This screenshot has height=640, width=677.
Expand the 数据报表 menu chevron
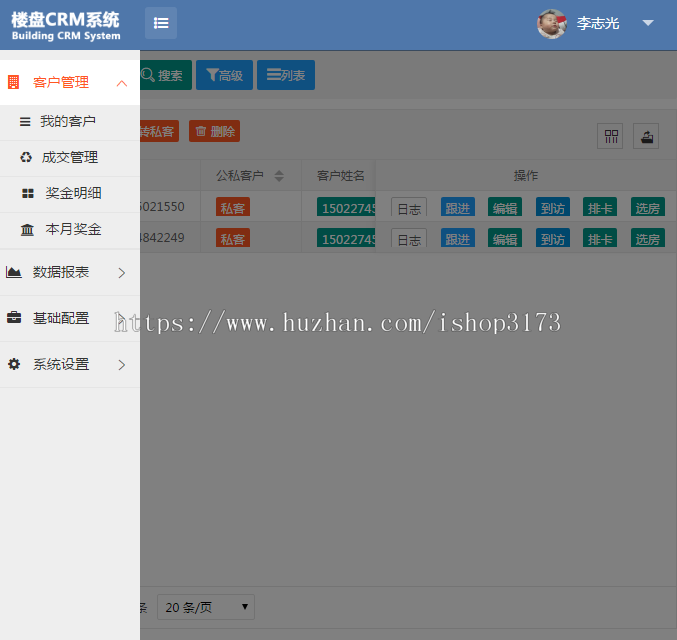point(121,272)
